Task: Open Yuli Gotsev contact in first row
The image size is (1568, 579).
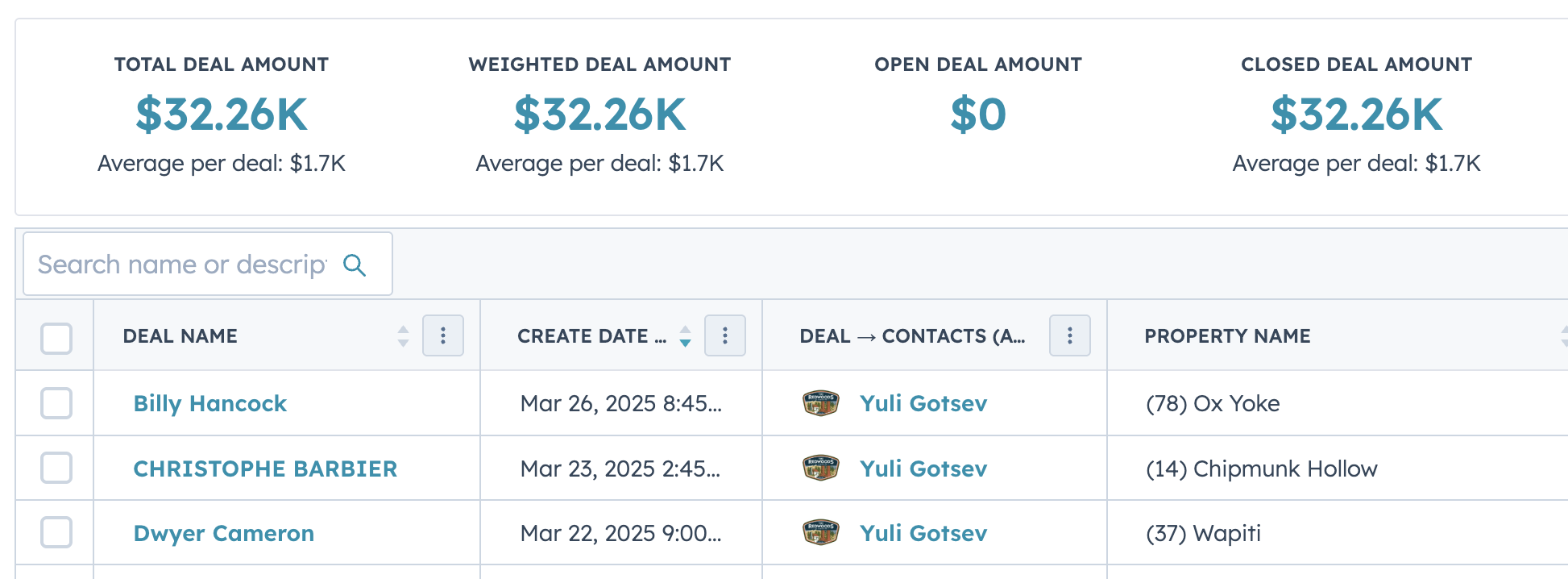Action: click(x=923, y=403)
